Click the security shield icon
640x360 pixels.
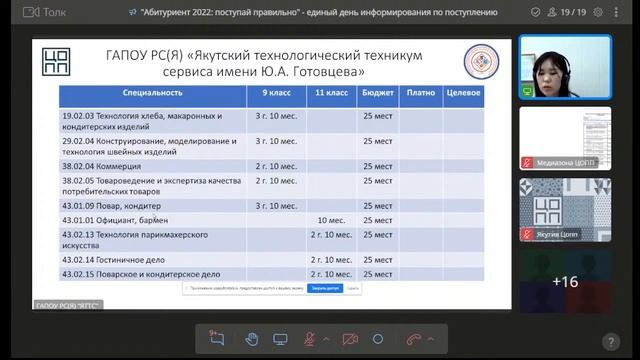click(x=536, y=12)
